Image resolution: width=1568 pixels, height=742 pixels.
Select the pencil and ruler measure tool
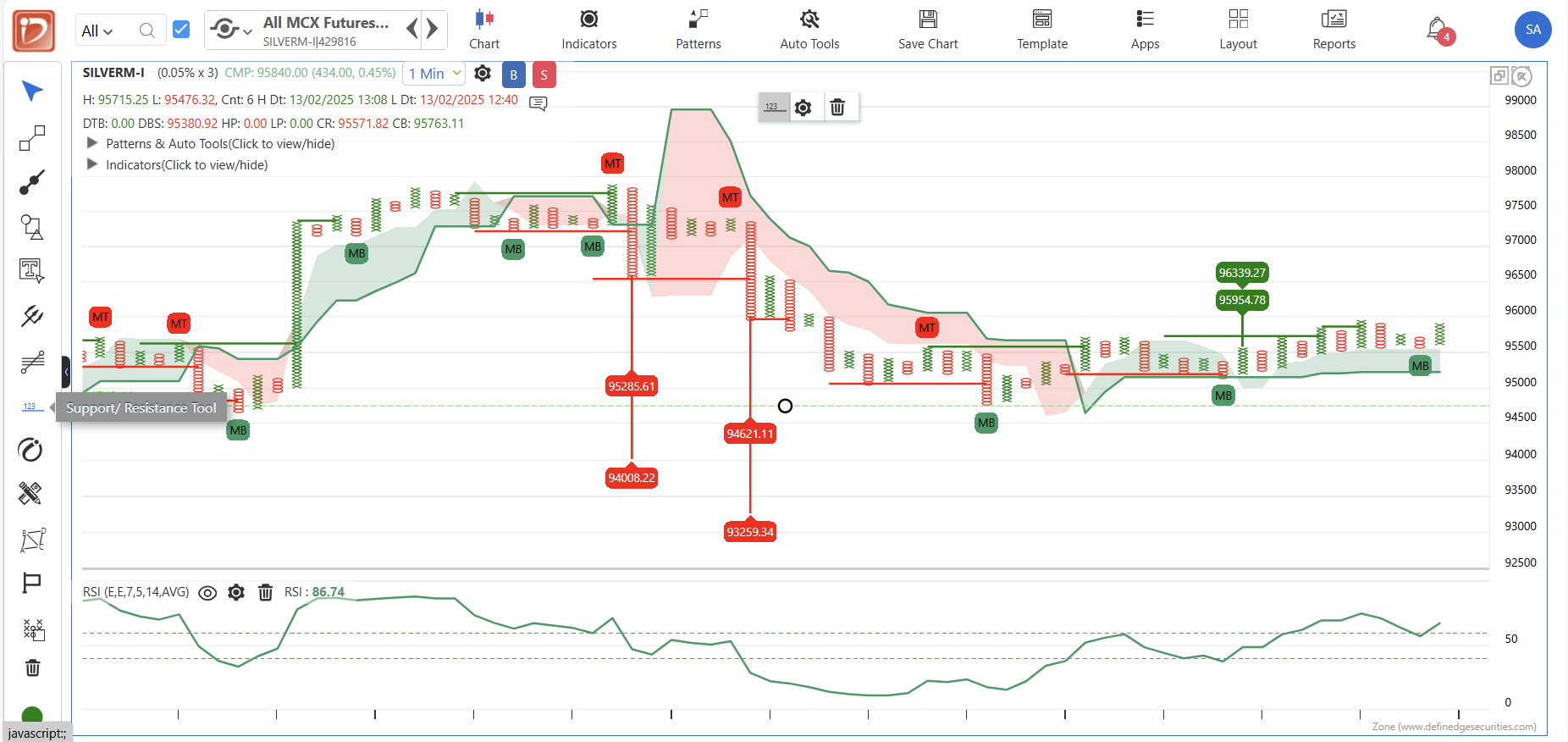point(30,493)
